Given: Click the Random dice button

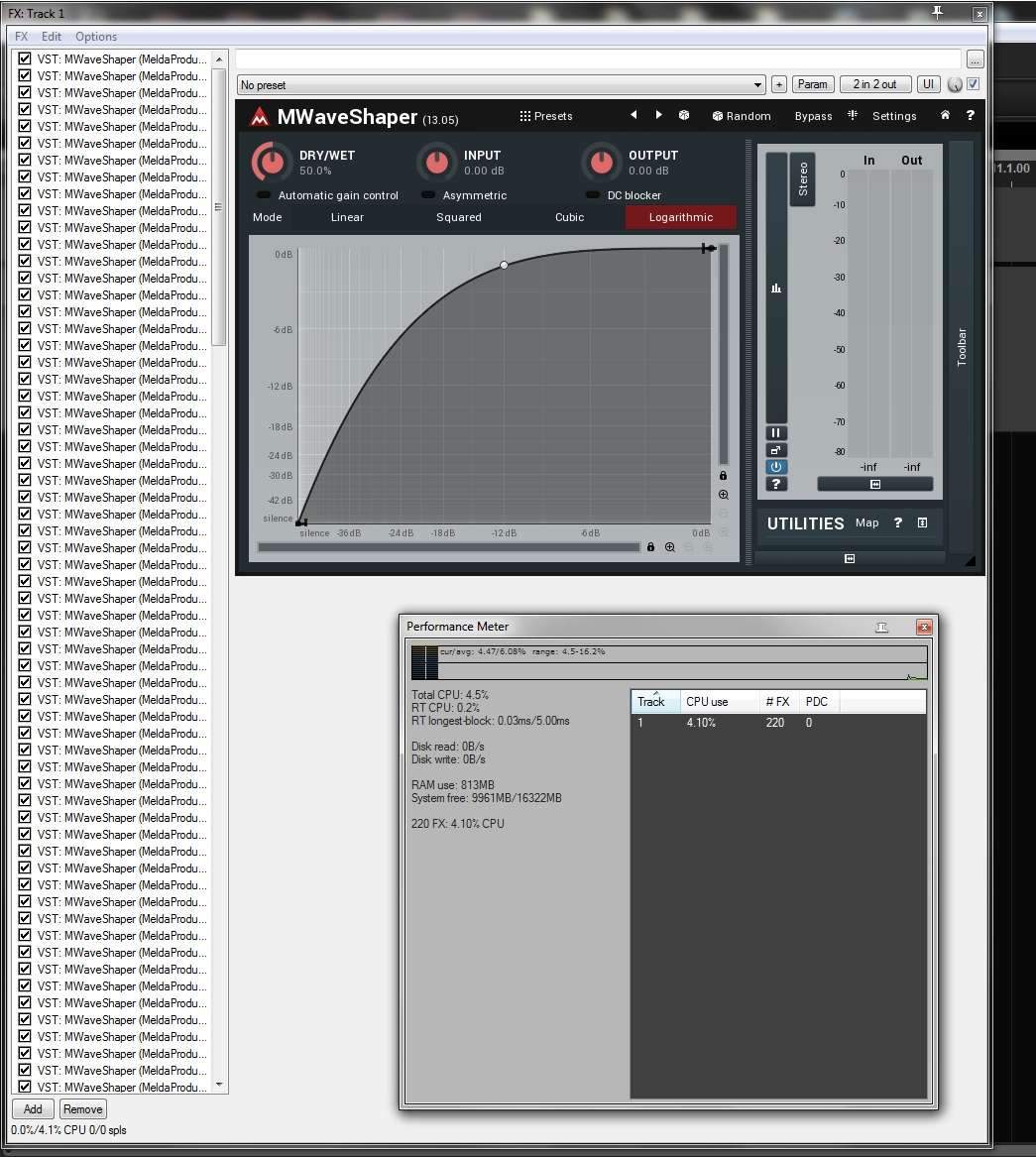Looking at the screenshot, I should 742,116.
